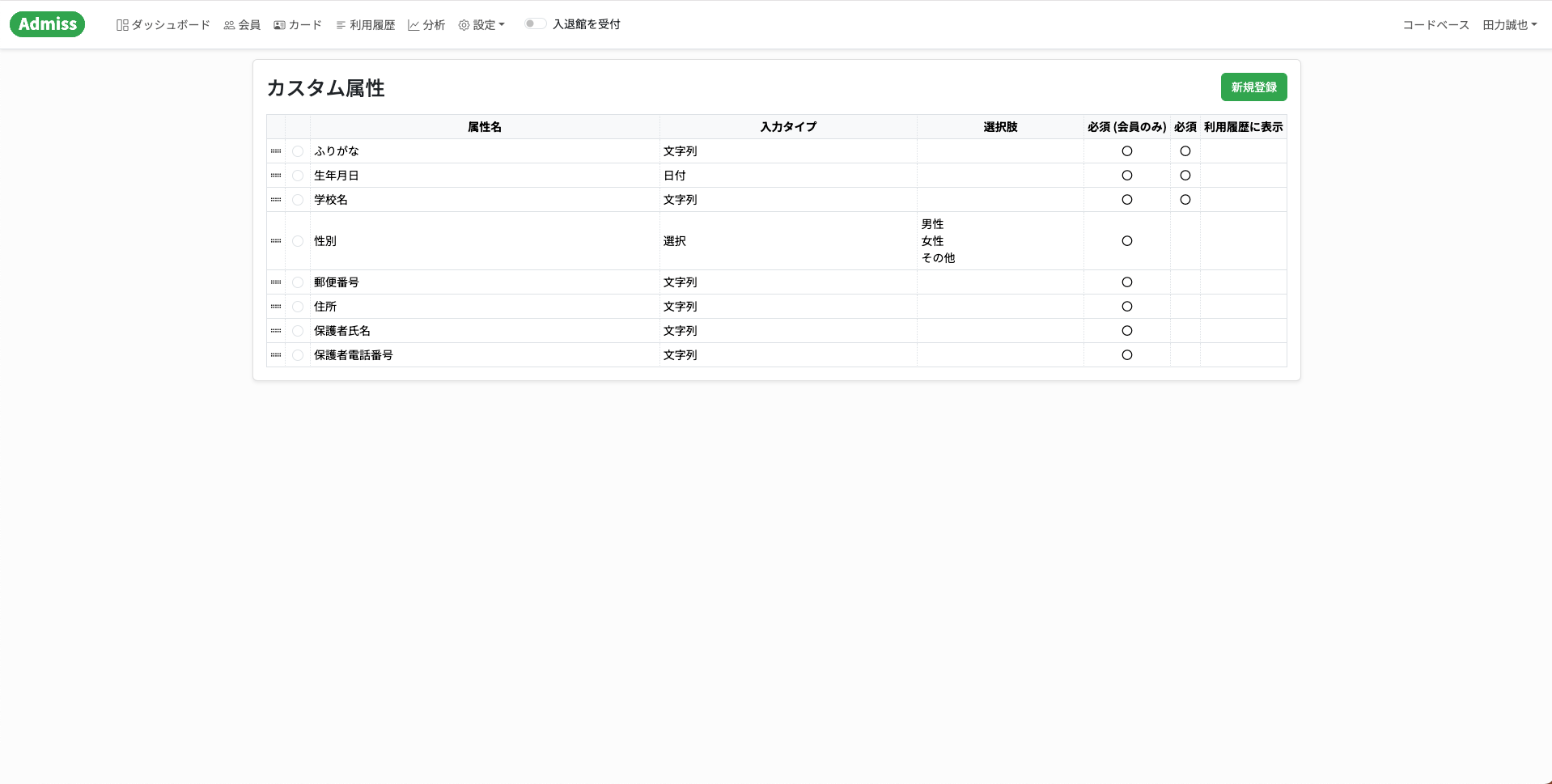1552x784 pixels.
Task: Open the カード page
Action: [298, 25]
